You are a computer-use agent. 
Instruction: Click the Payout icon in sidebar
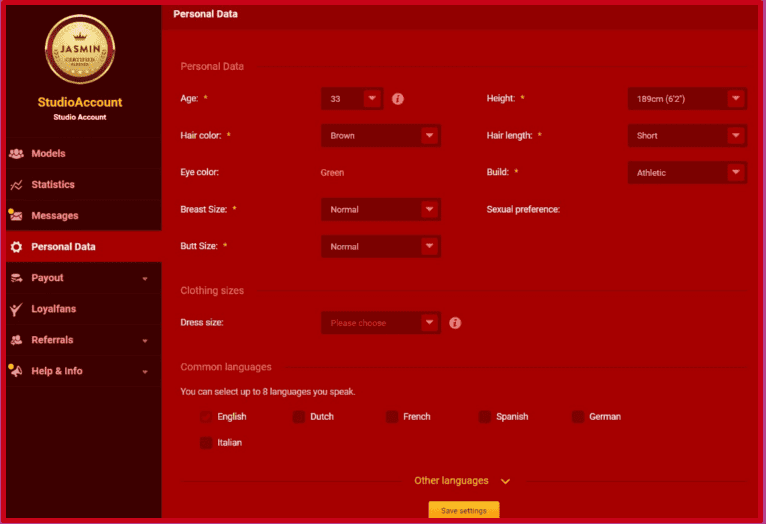16,278
